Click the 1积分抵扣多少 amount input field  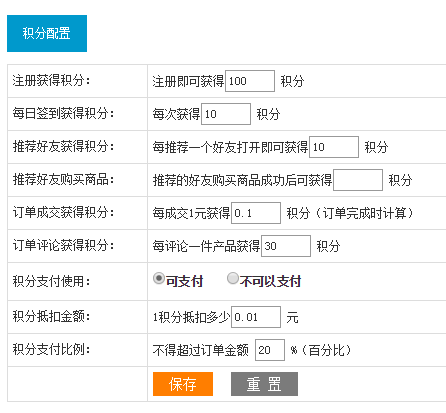pyautogui.click(x=256, y=317)
